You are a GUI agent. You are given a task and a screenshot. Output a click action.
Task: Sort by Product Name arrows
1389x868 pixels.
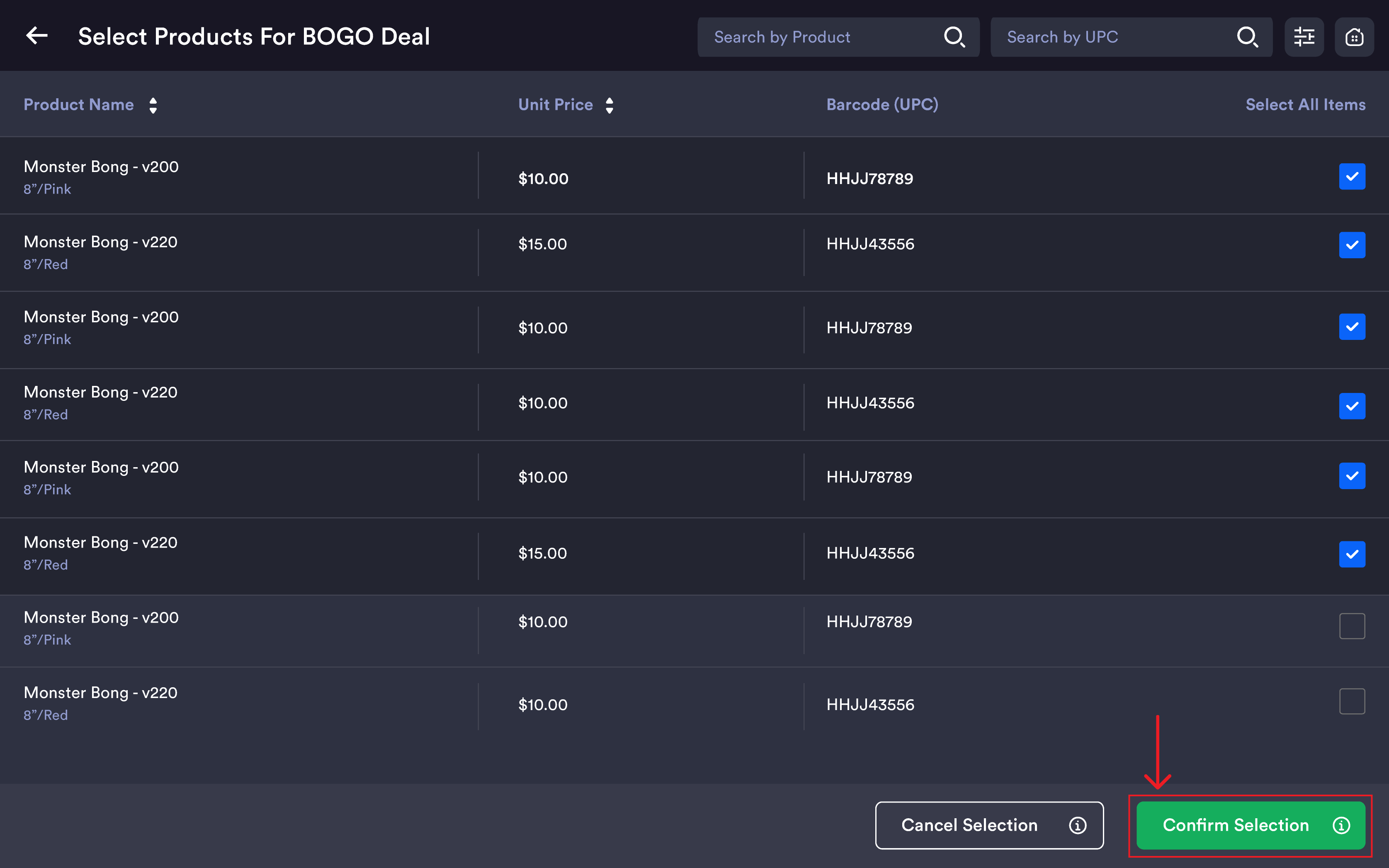point(153,105)
